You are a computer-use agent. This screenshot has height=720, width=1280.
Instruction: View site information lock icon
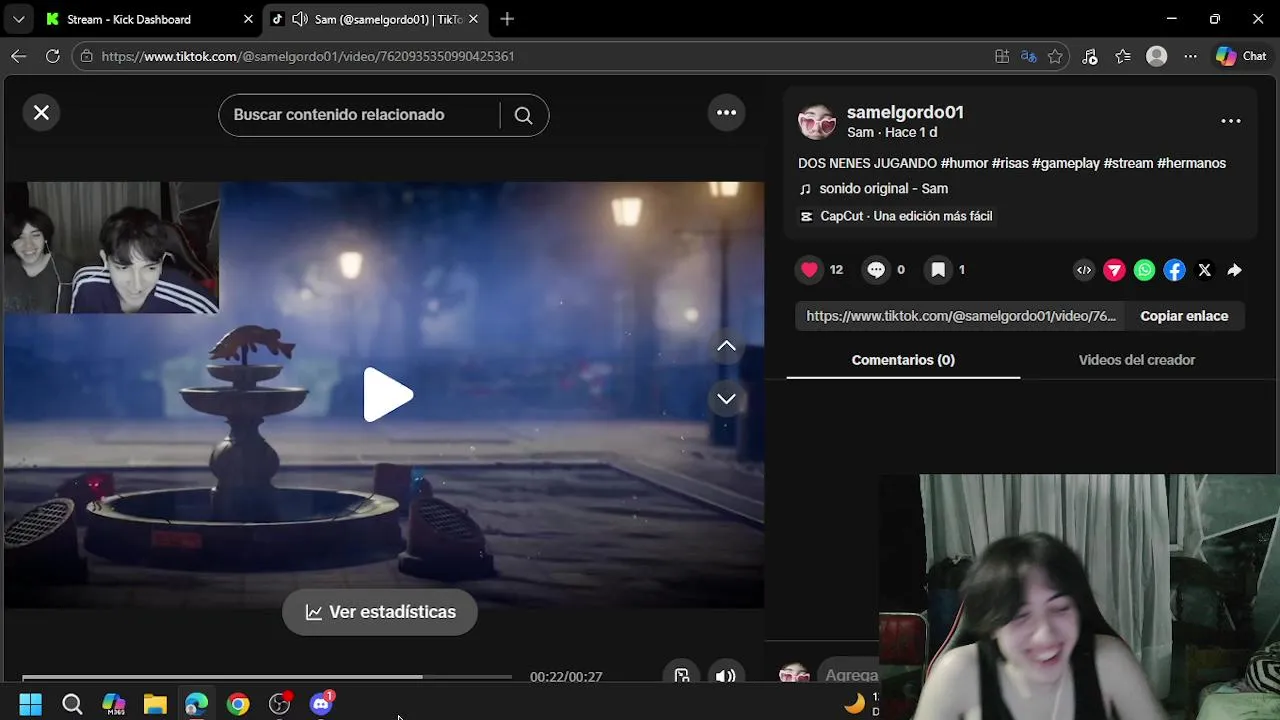pyautogui.click(x=87, y=56)
